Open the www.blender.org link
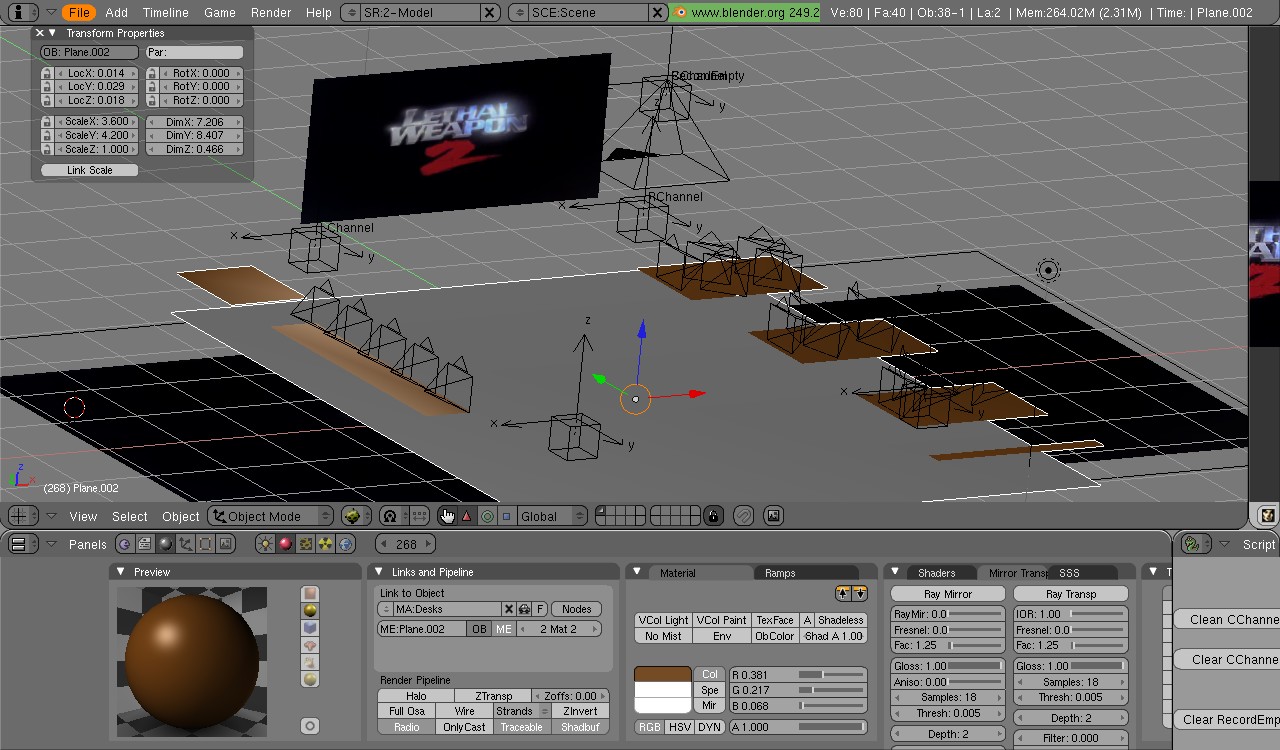Viewport: 1280px width, 750px height. [746, 12]
